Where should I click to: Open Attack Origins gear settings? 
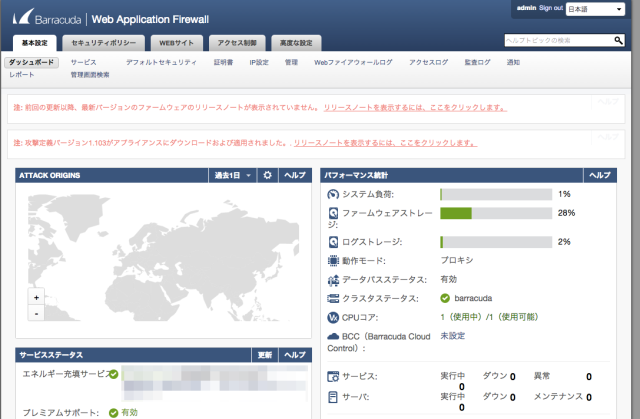pyautogui.click(x=267, y=175)
